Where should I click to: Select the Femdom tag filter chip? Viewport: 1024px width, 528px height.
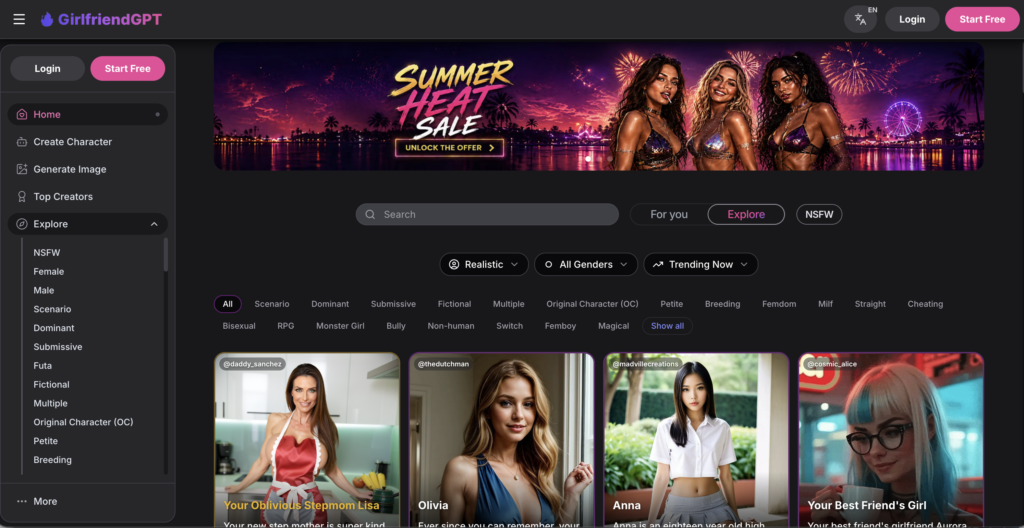779,304
